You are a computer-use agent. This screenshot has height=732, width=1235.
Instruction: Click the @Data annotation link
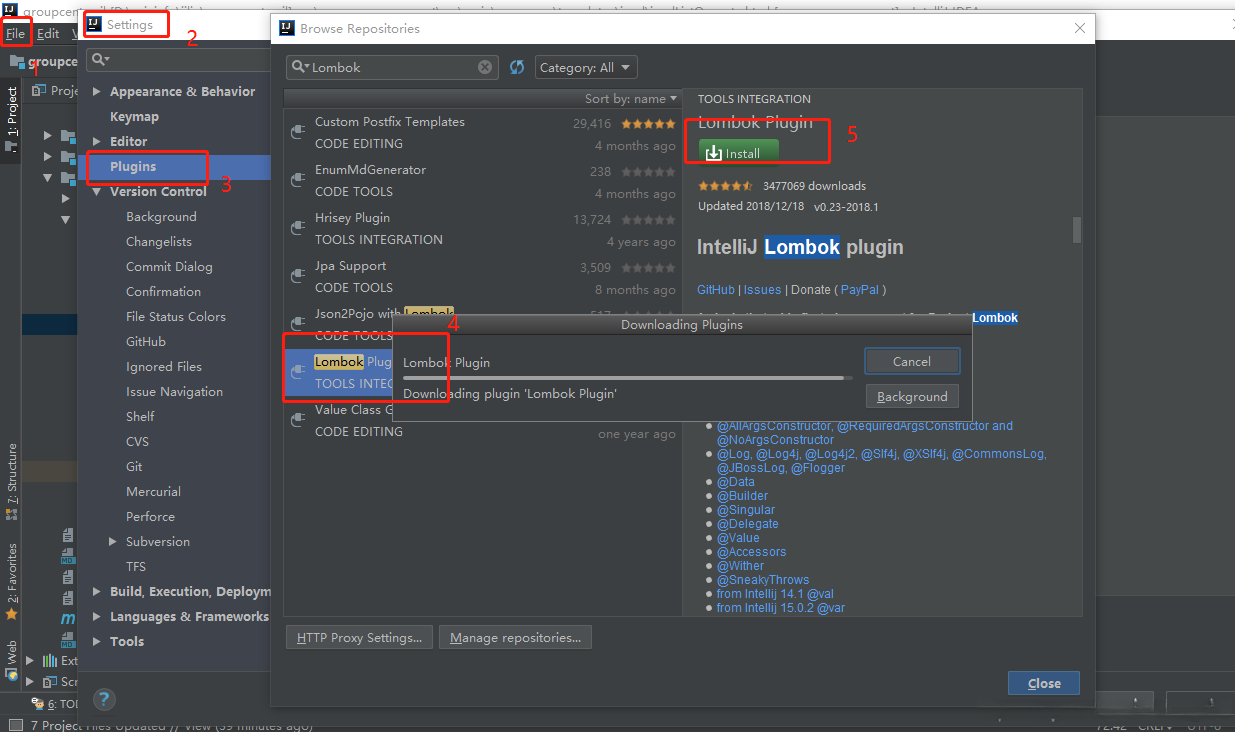coord(735,482)
